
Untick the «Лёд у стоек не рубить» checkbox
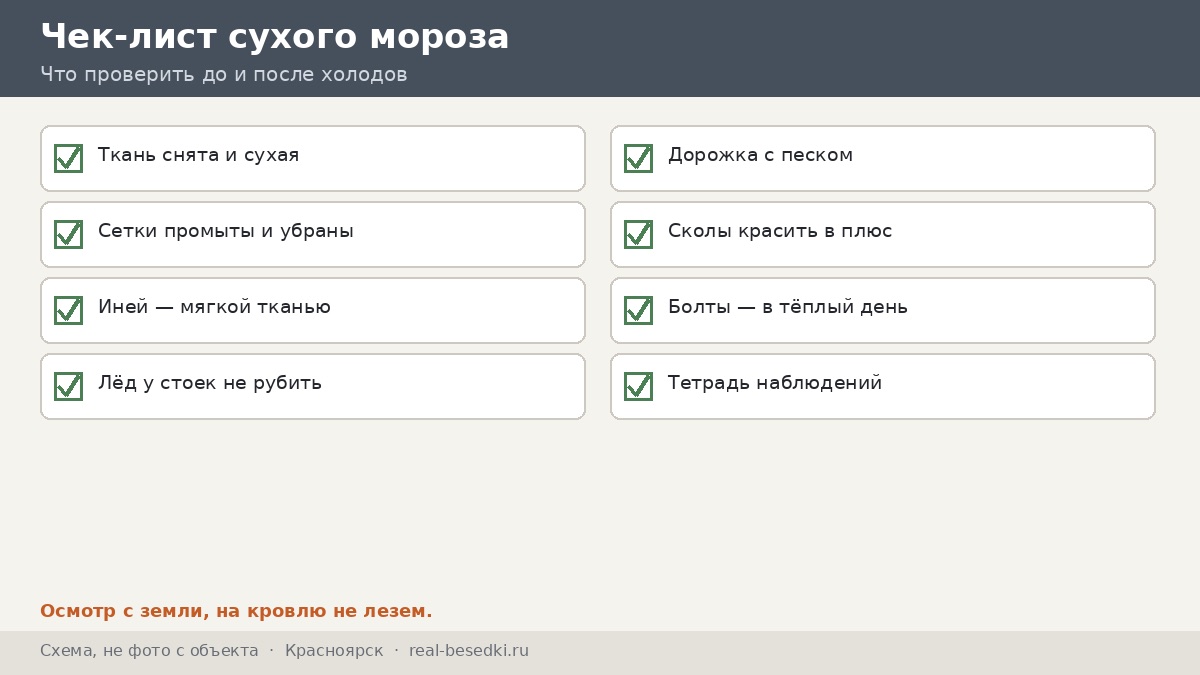pyautogui.click(x=68, y=386)
